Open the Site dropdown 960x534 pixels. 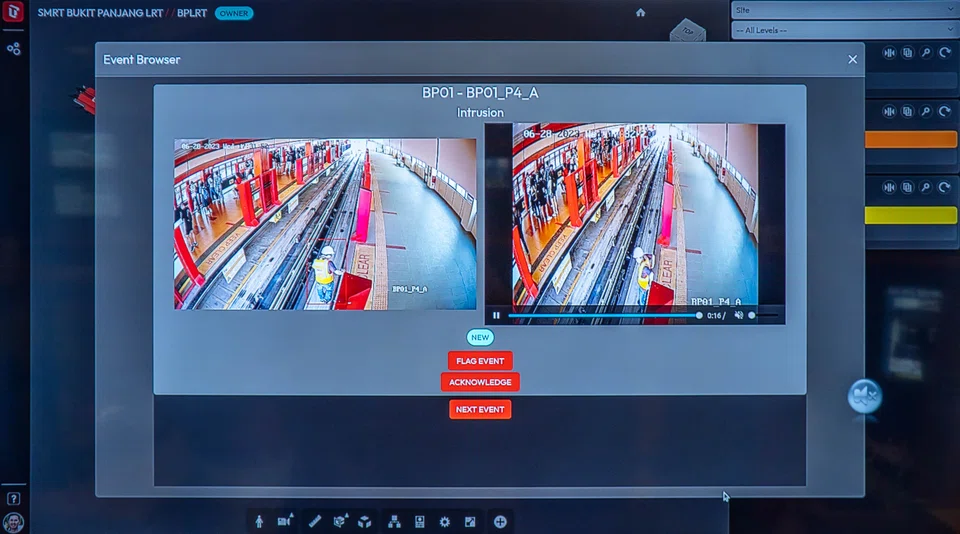[844, 10]
